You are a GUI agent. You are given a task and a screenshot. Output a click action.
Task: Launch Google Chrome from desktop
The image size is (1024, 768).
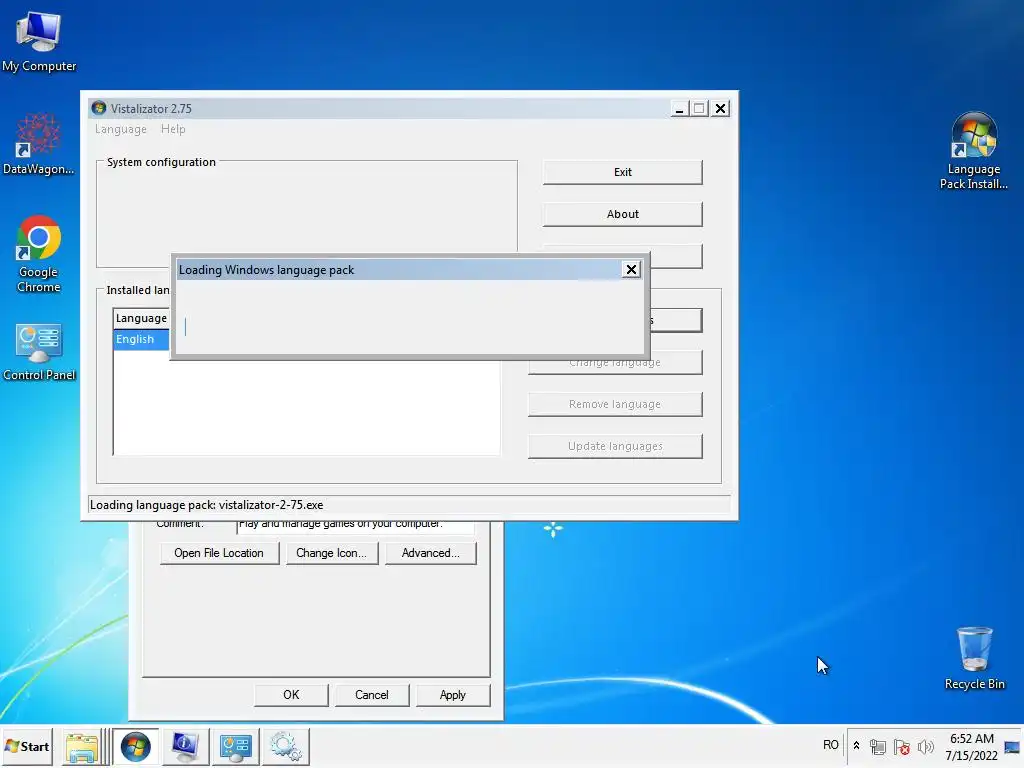coord(39,253)
